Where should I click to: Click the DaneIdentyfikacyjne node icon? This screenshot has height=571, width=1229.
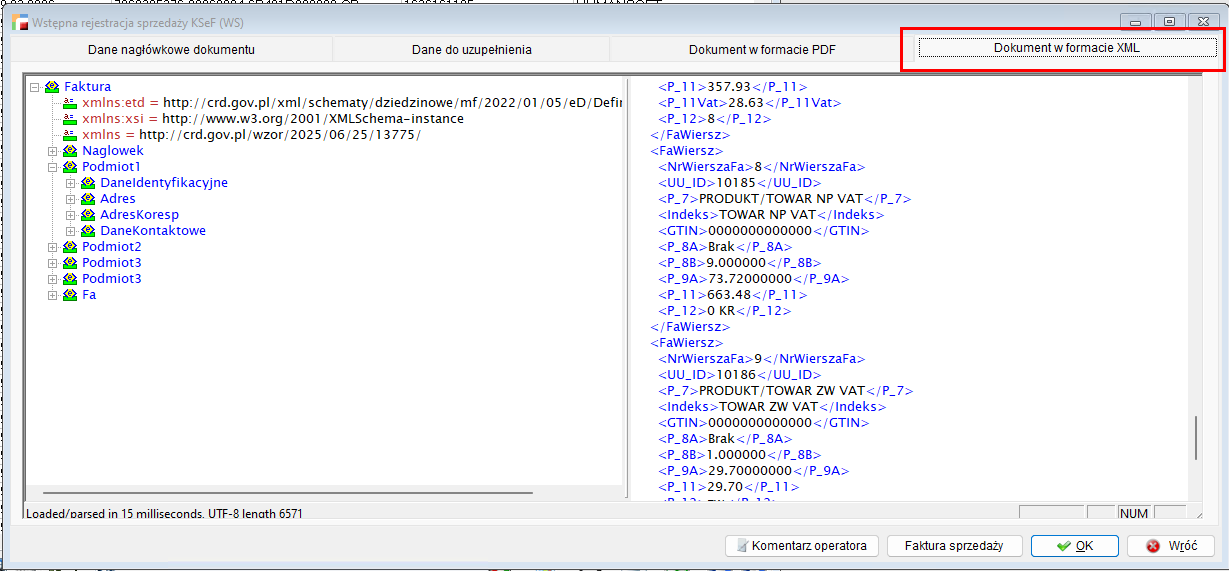[88, 183]
